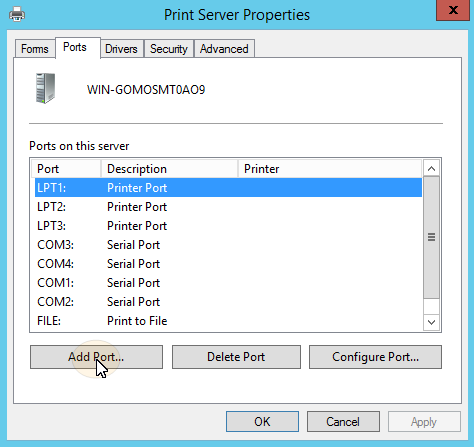
Task: Select the LPT3: port row
Action: [228, 226]
